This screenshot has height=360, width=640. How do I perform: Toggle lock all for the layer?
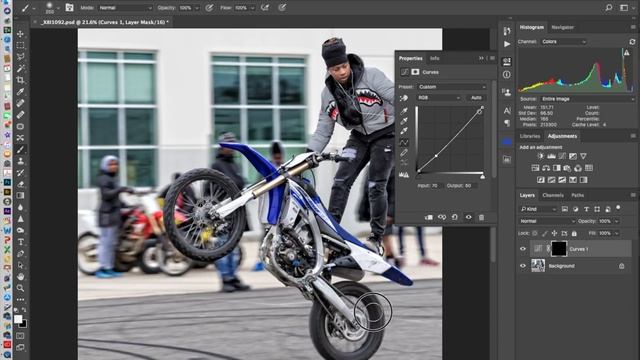tap(574, 233)
